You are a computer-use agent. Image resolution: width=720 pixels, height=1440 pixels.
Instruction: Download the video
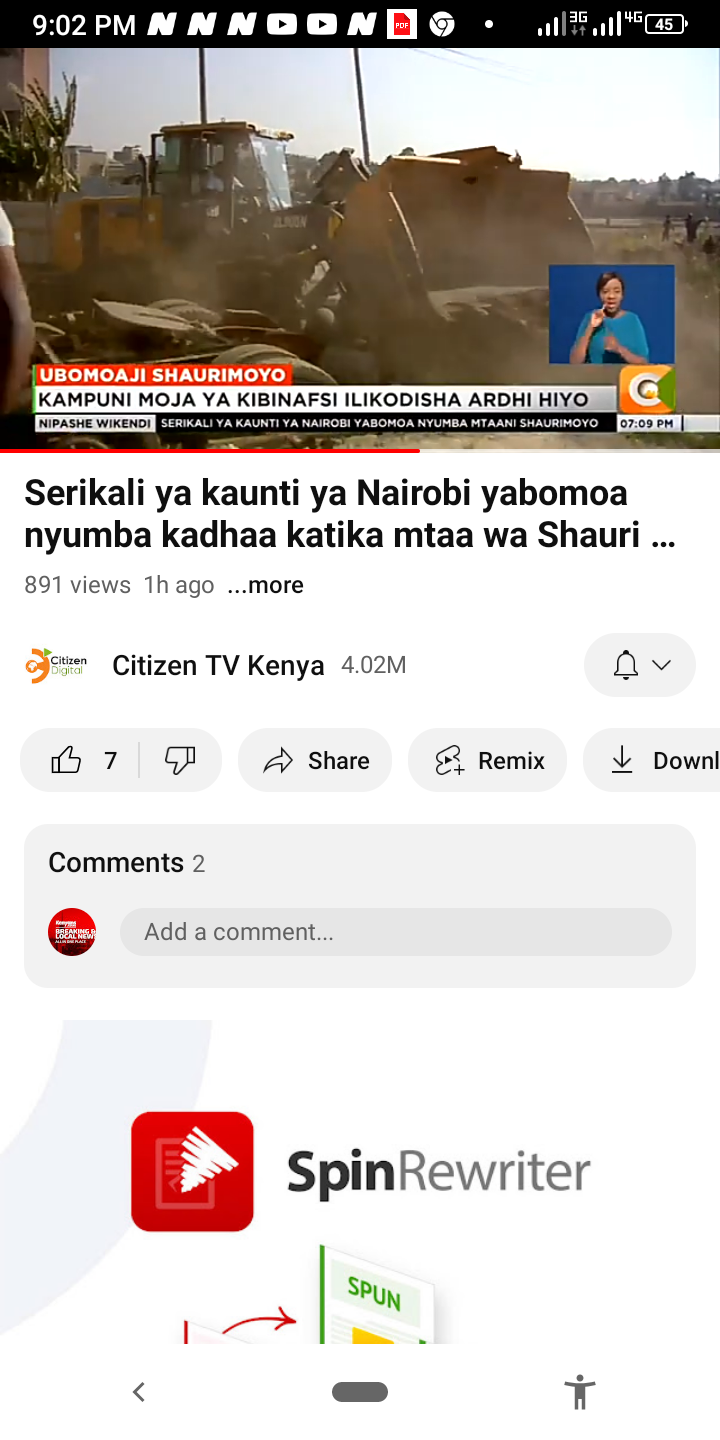tap(652, 761)
